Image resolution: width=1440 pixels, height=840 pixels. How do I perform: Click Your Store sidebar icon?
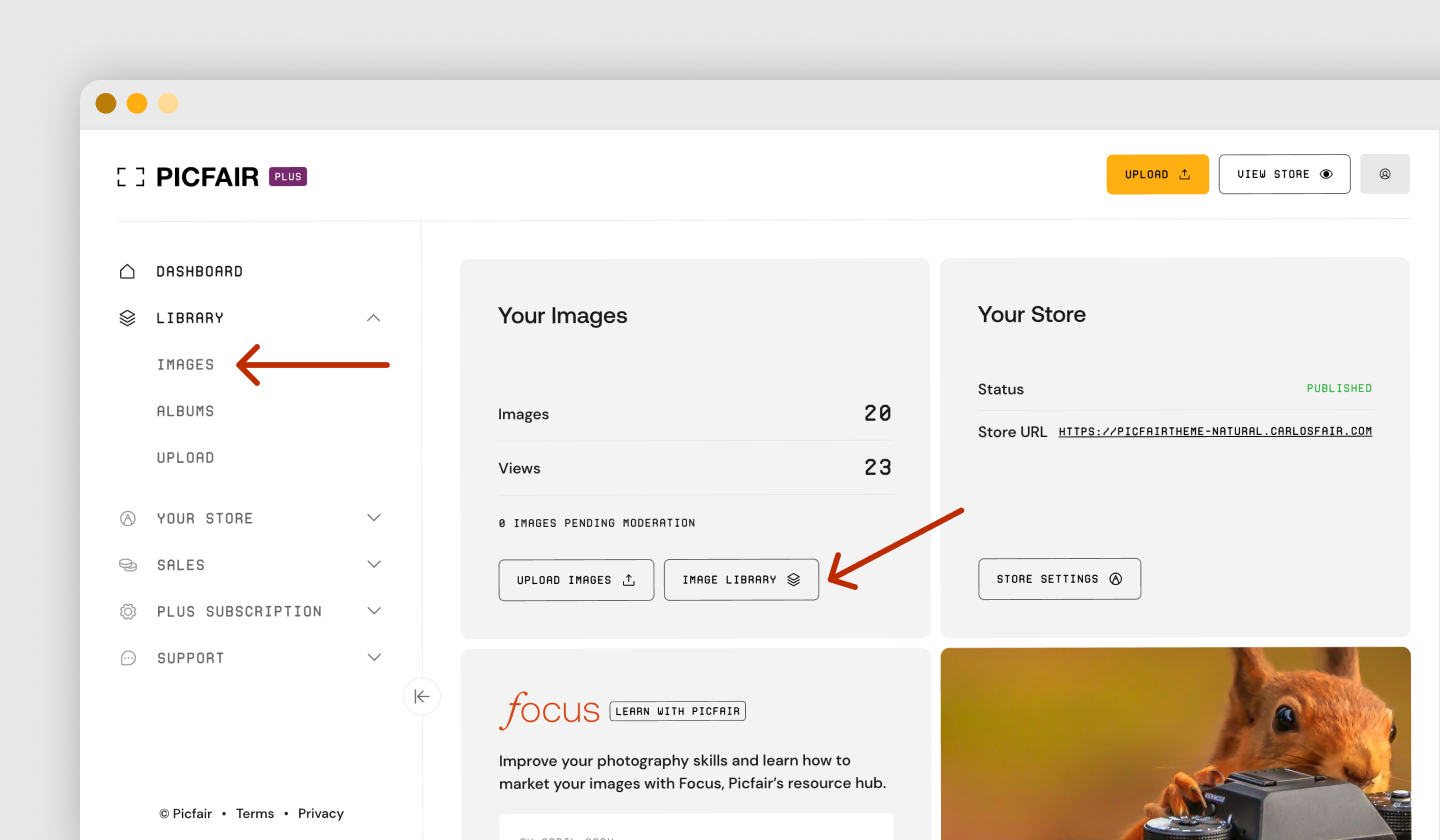tap(127, 518)
